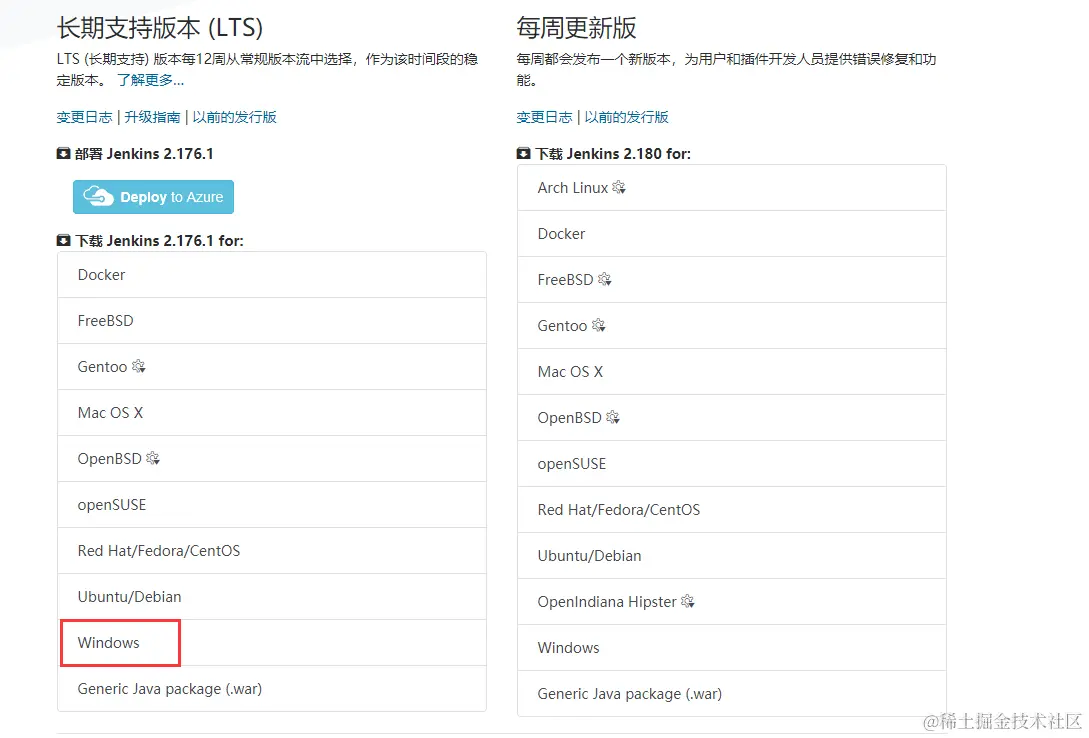1089x738 pixels.
Task: Click download icon beside 下载 Jenkins 2.180 for
Action: click(523, 153)
